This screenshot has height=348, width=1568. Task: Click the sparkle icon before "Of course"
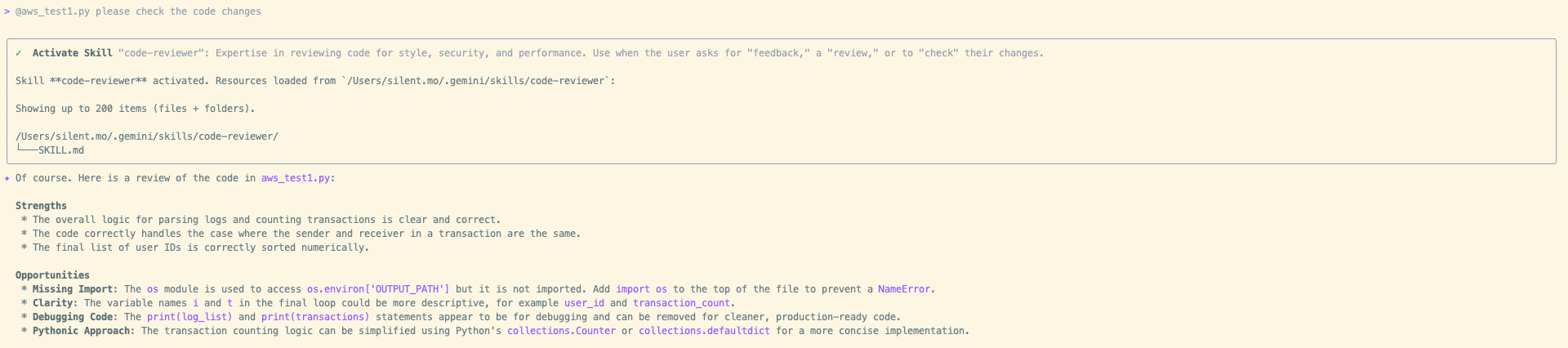point(7,178)
